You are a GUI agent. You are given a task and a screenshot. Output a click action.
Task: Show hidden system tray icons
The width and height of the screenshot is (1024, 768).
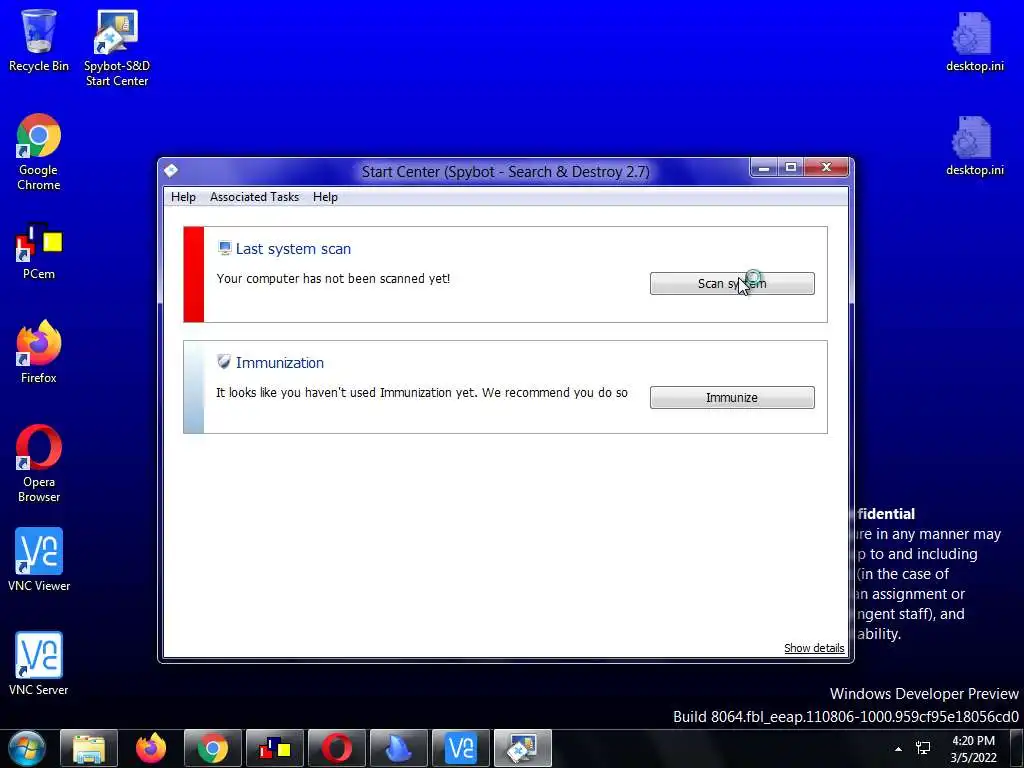point(899,749)
